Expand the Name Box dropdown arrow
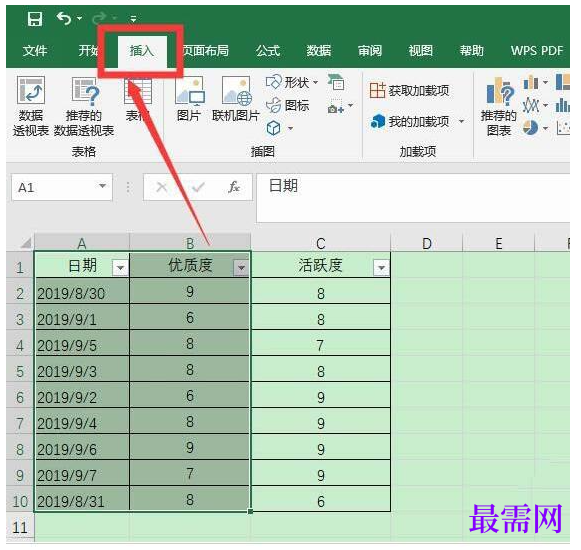 [x=102, y=186]
